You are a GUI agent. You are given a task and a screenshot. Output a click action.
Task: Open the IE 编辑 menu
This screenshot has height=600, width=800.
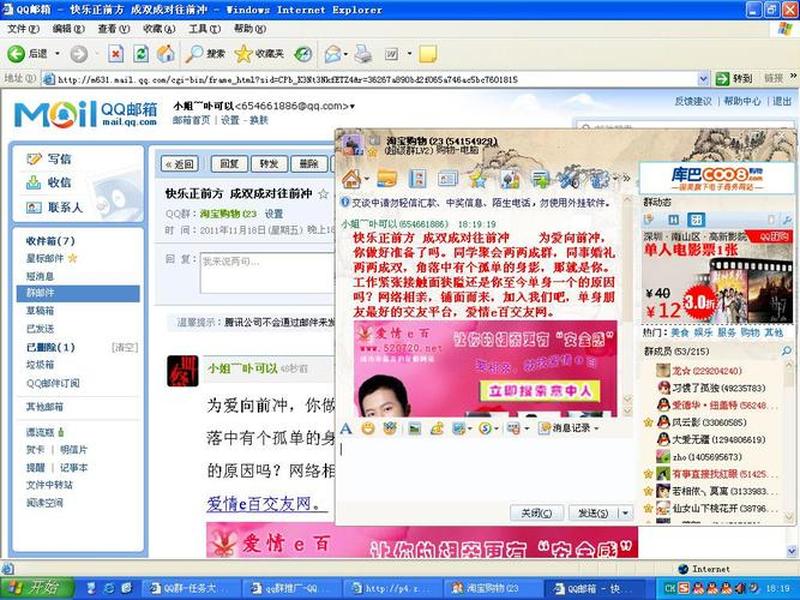click(68, 29)
